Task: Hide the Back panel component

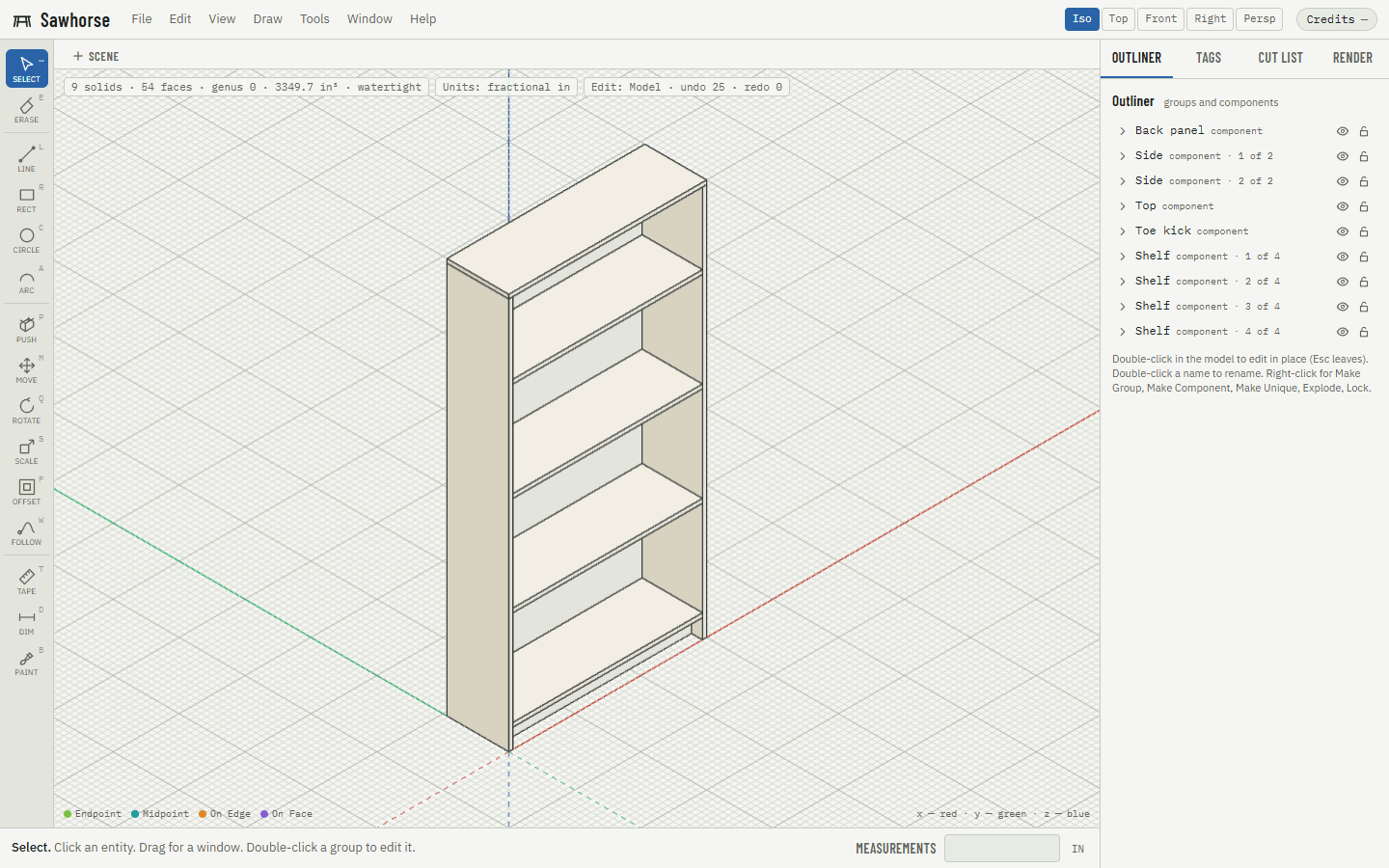Action: 1342,131
